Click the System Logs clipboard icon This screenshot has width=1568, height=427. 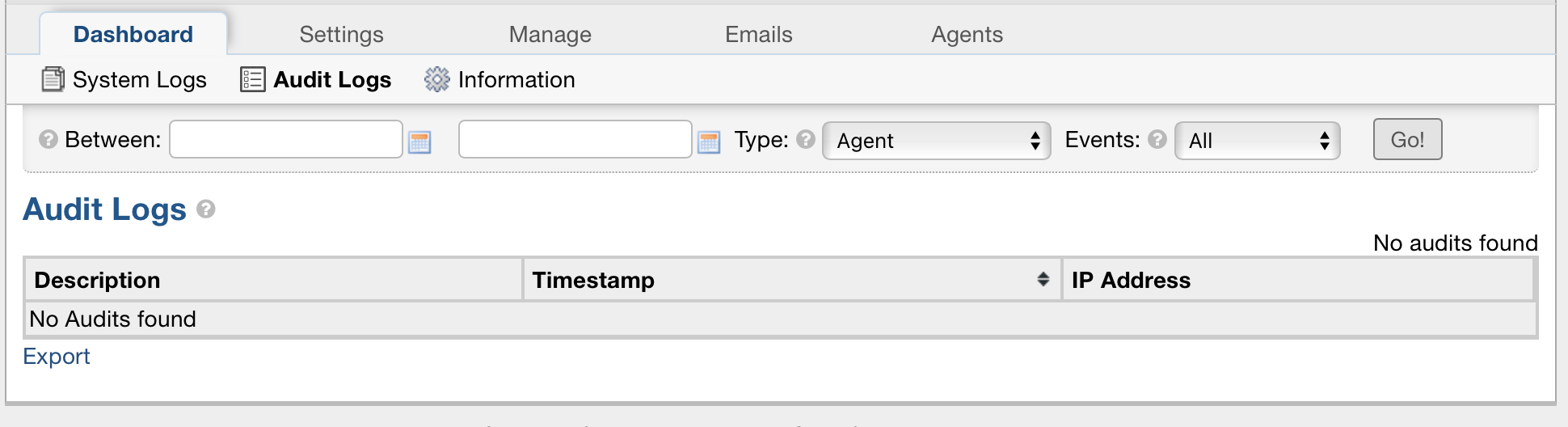pos(53,79)
